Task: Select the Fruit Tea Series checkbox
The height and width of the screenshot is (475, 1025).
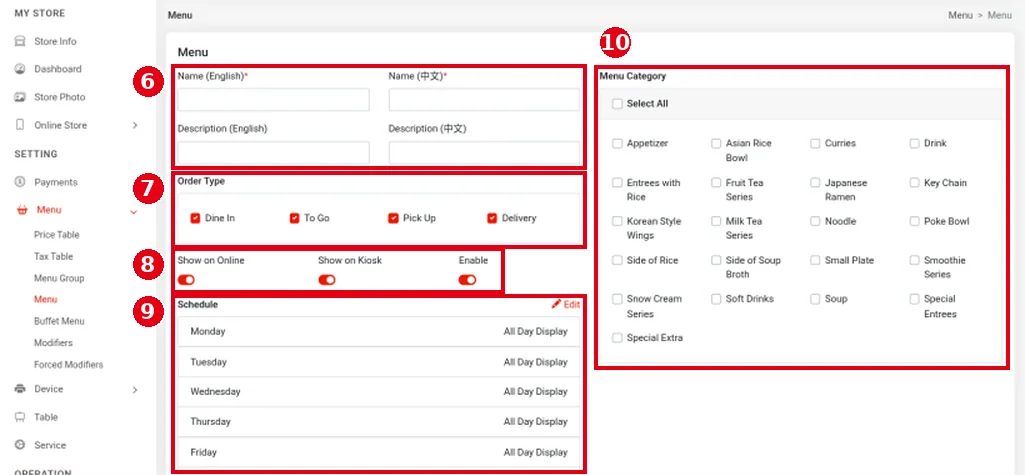Action: (716, 183)
